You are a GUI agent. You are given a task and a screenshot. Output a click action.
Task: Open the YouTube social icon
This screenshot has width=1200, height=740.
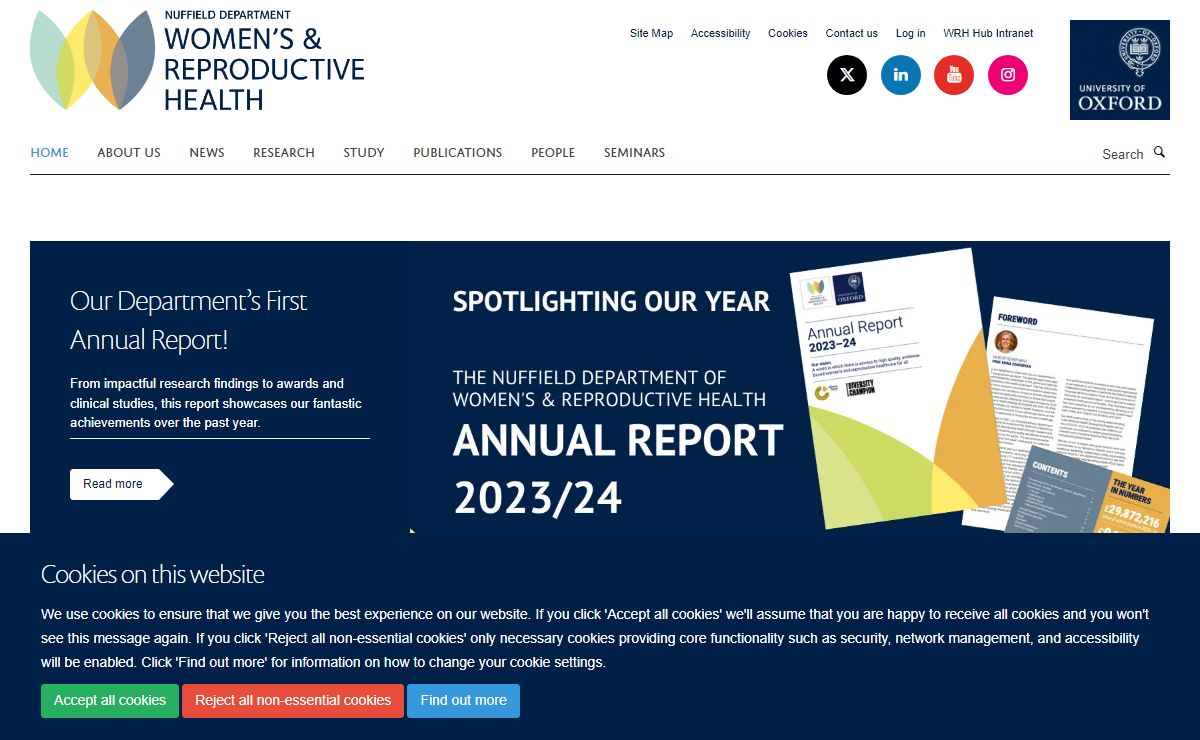pos(954,75)
